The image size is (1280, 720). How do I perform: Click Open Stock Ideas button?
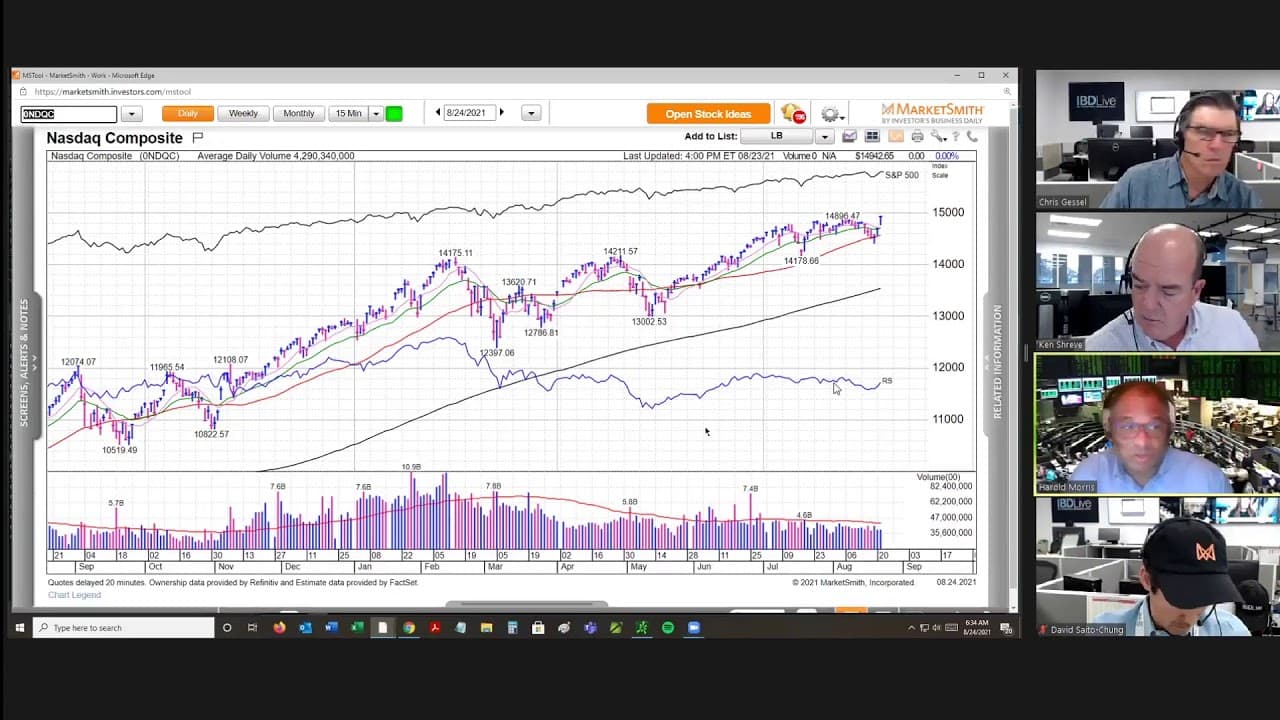[x=708, y=114]
